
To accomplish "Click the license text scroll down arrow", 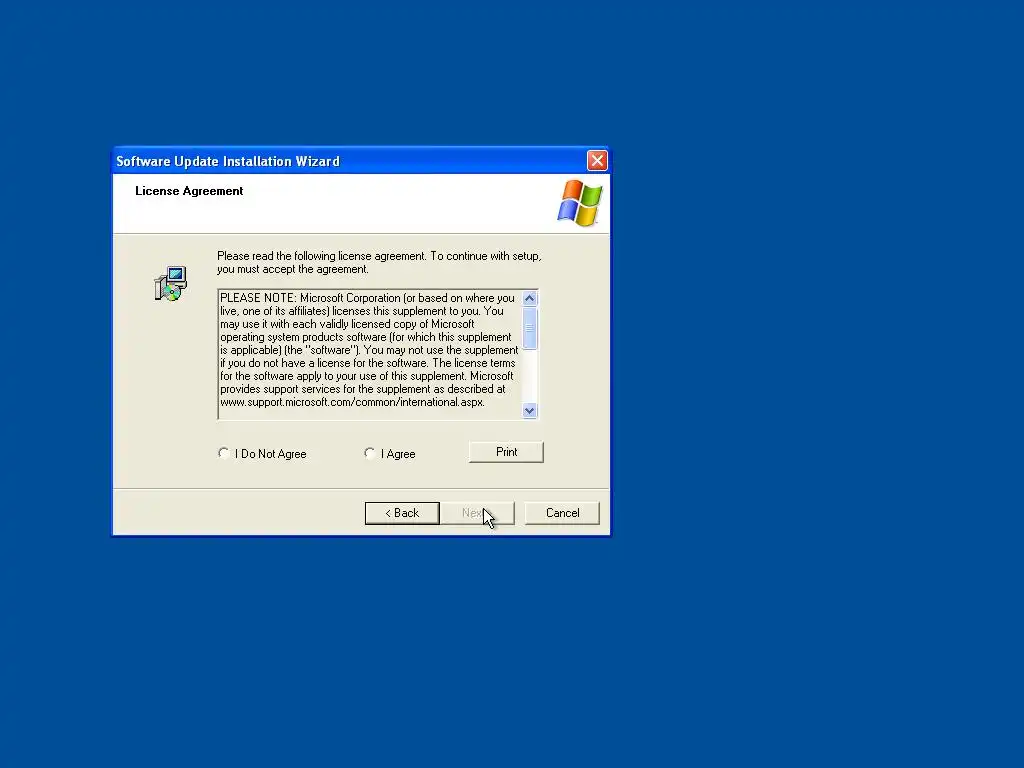I will (x=530, y=410).
